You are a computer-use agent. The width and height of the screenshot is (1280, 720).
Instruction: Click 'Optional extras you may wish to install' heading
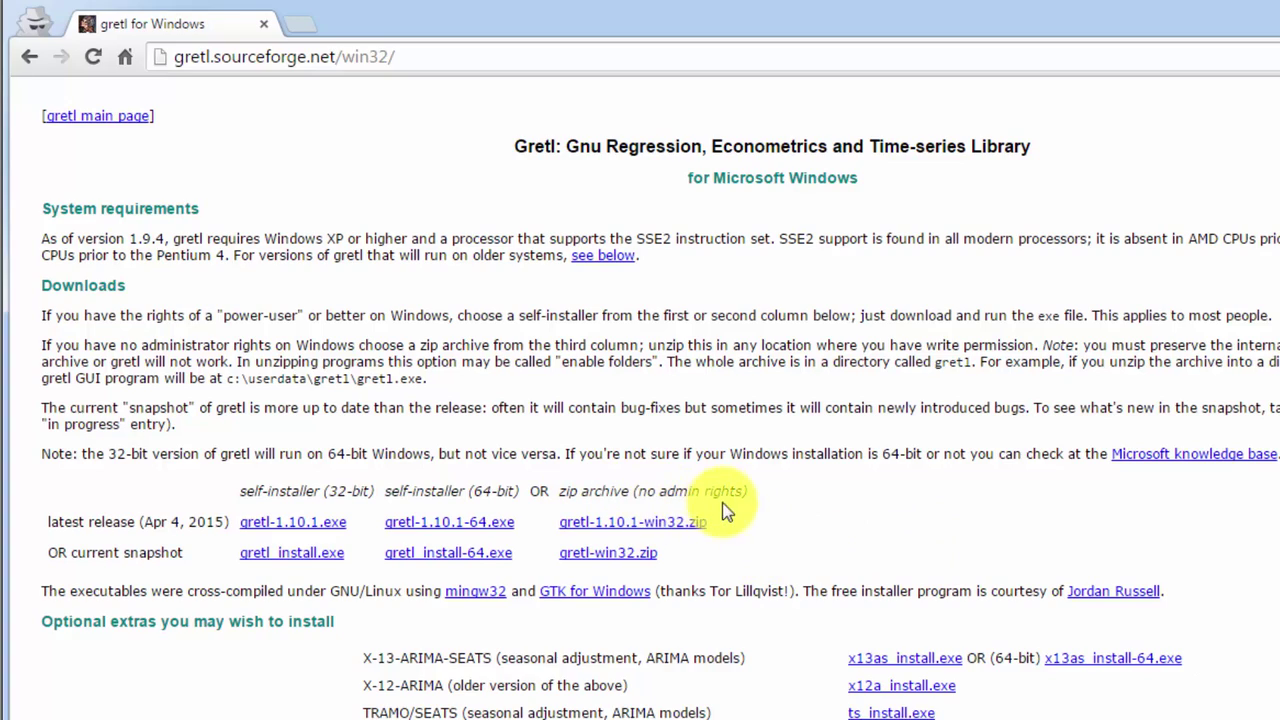pos(188,621)
